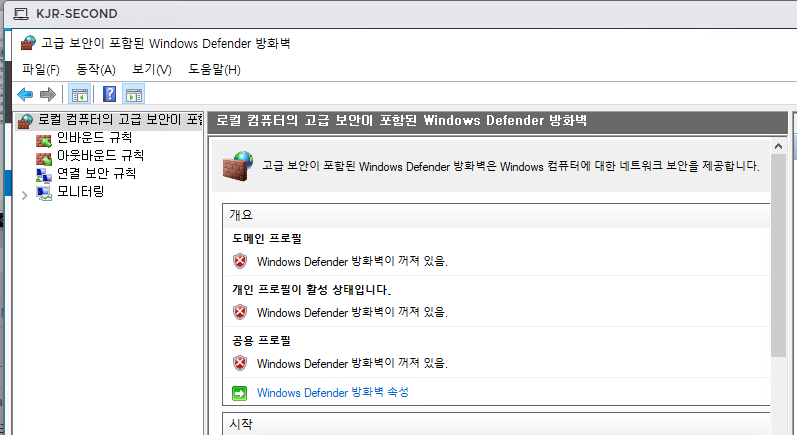The image size is (797, 435).
Task: Click 개인 프로필이 활성 상태입니다 heading
Action: pos(312,290)
